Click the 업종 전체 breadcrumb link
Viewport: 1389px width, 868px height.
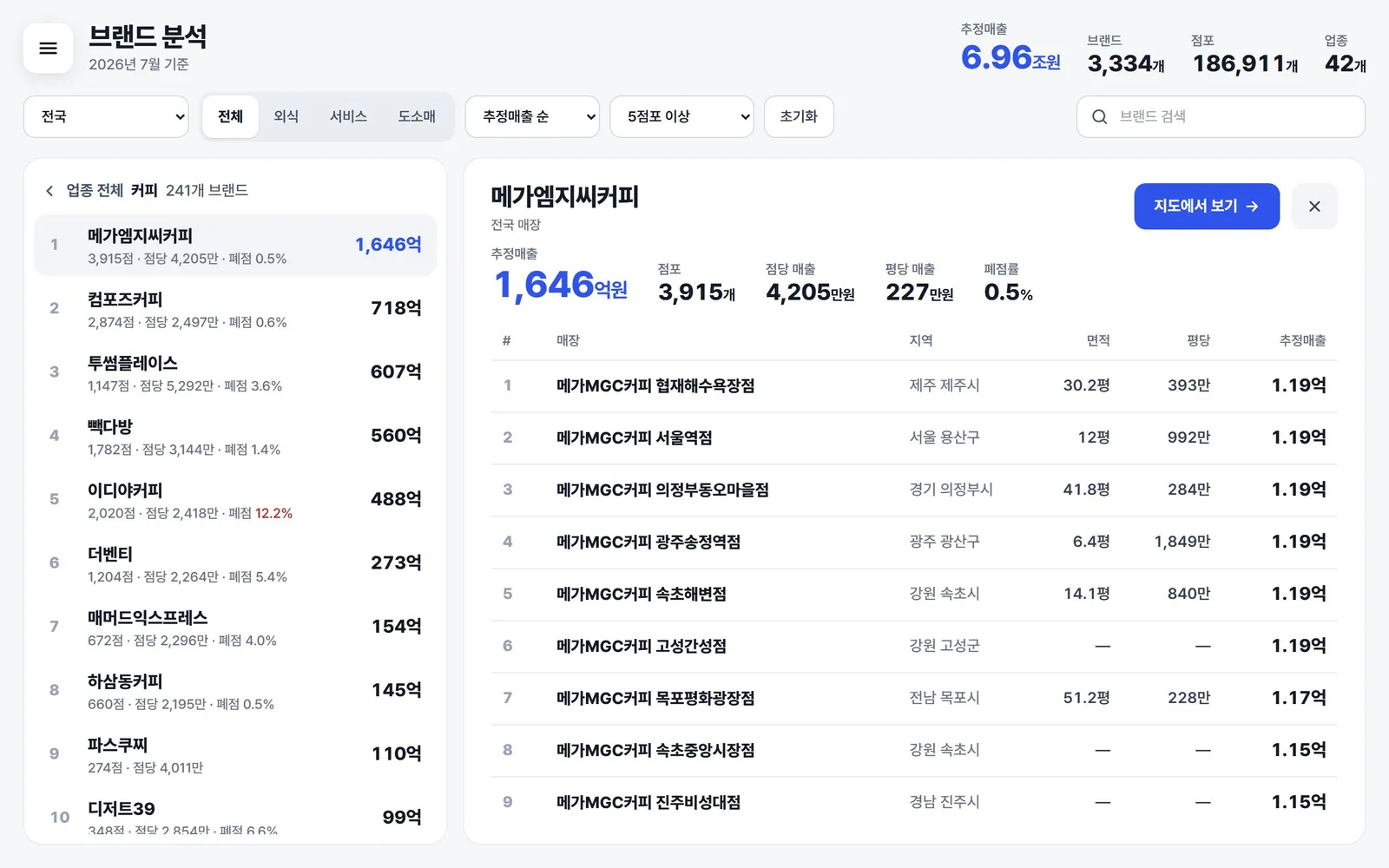(x=95, y=191)
